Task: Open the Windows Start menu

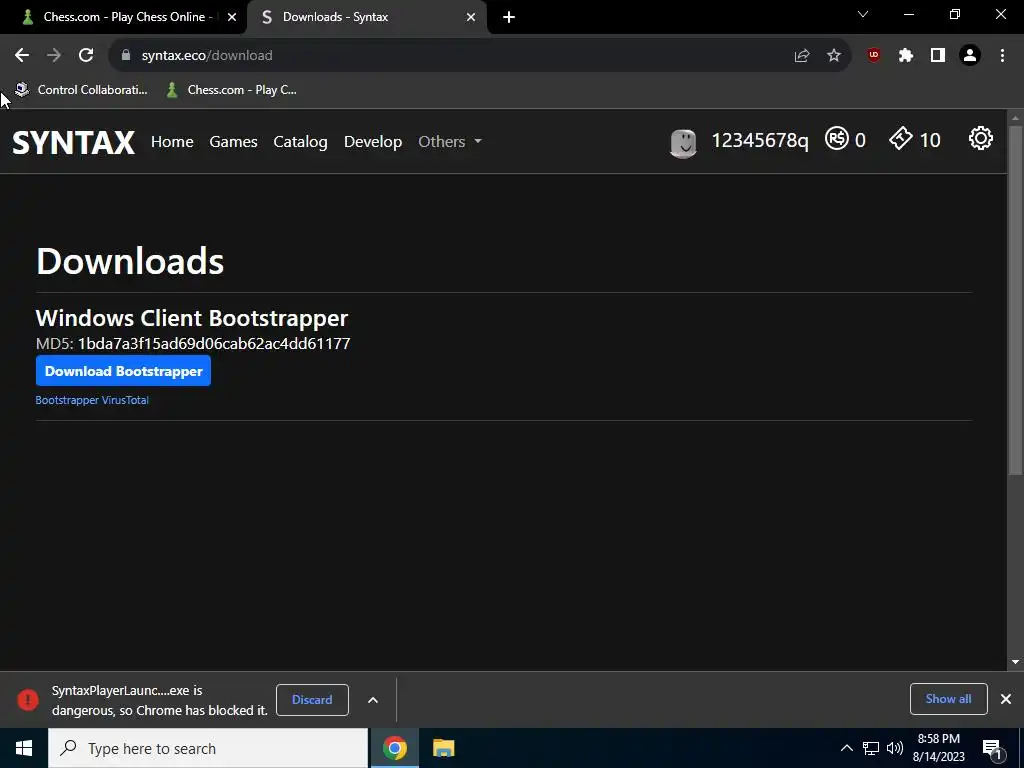Action: pyautogui.click(x=24, y=748)
